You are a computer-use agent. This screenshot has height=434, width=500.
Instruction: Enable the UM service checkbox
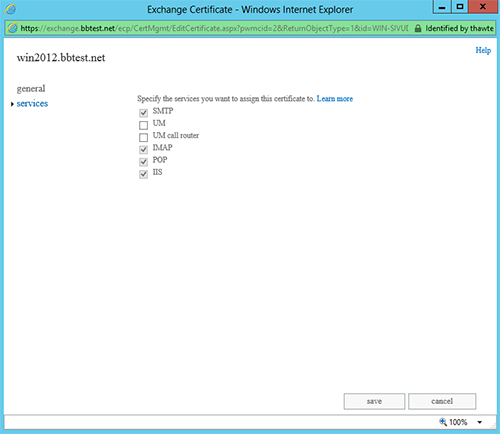(x=143, y=125)
